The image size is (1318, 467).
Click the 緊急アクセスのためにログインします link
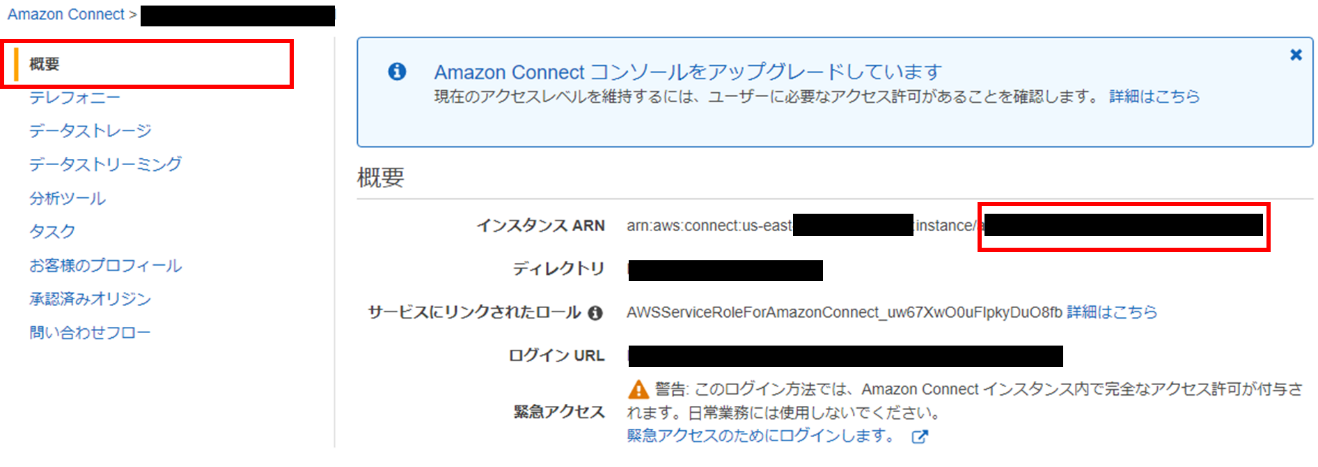[761, 436]
